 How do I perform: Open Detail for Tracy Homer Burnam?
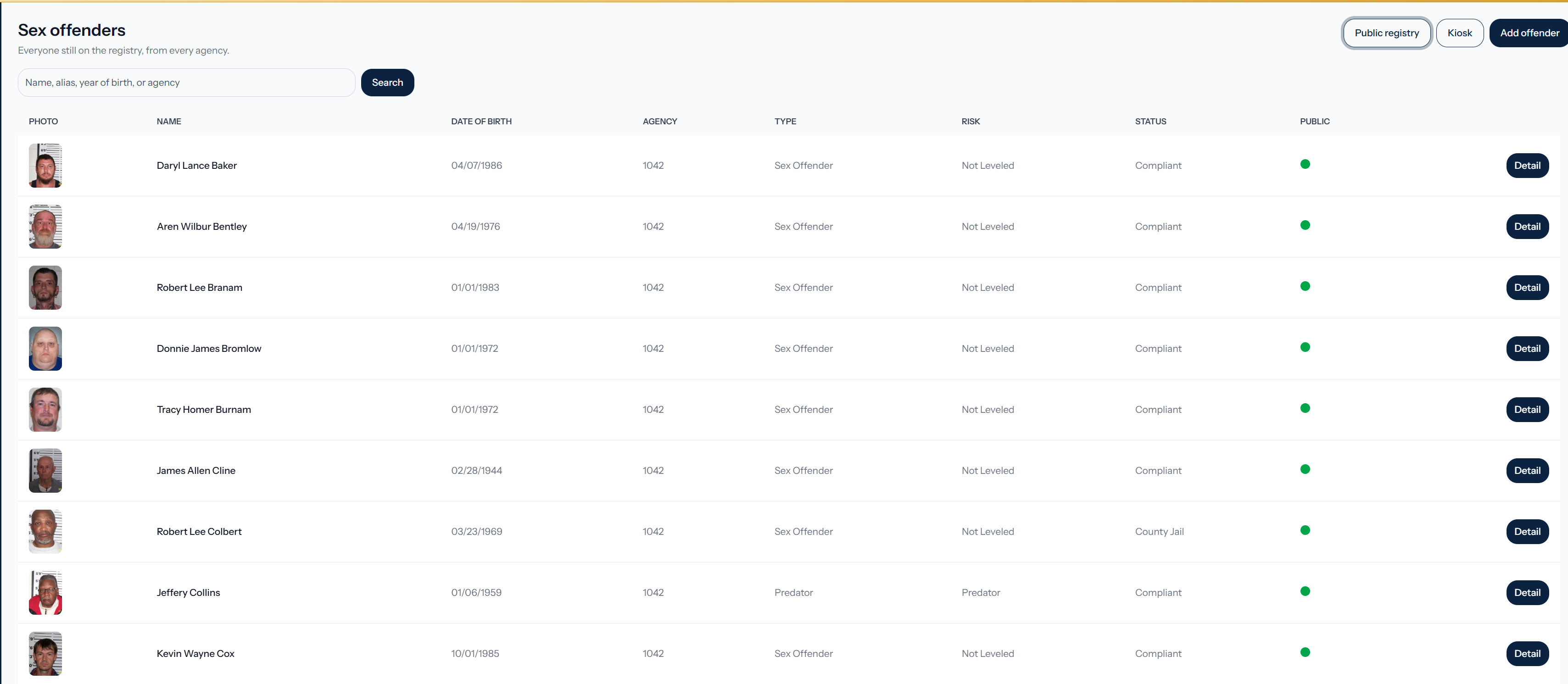point(1527,410)
